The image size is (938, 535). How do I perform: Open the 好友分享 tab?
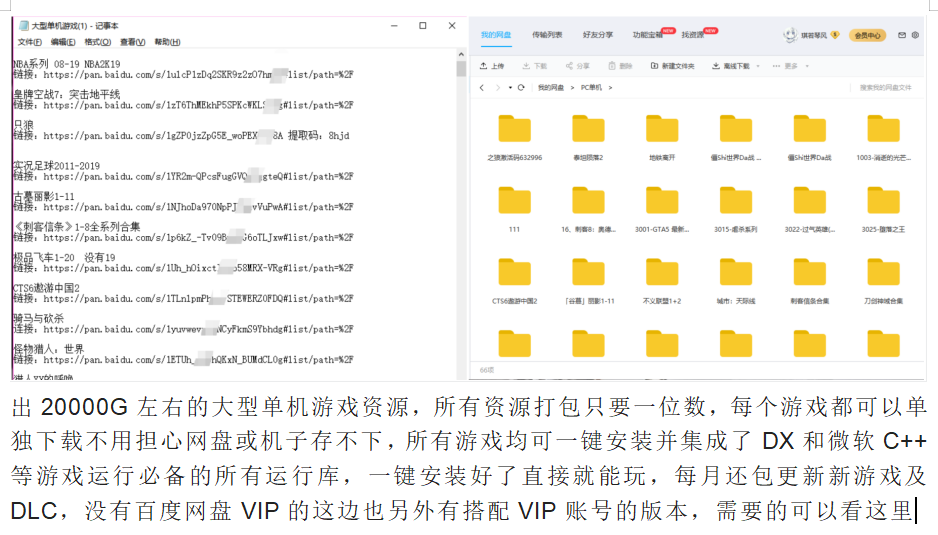(x=598, y=35)
